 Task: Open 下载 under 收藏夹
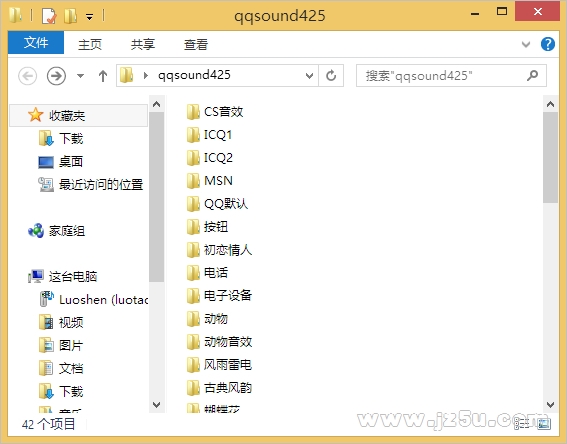71,138
